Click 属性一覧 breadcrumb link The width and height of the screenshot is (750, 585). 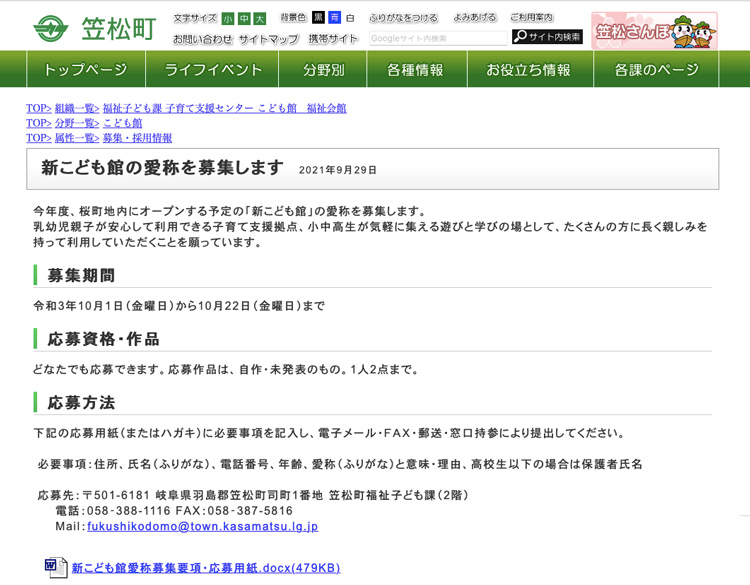[77, 138]
